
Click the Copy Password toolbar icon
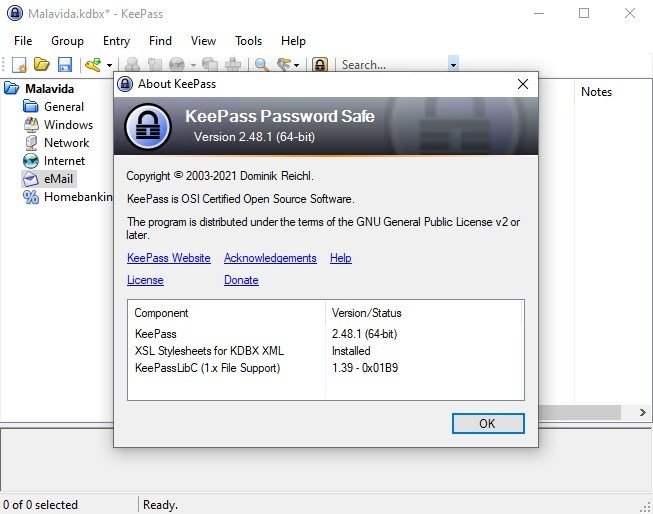pyautogui.click(x=155, y=65)
